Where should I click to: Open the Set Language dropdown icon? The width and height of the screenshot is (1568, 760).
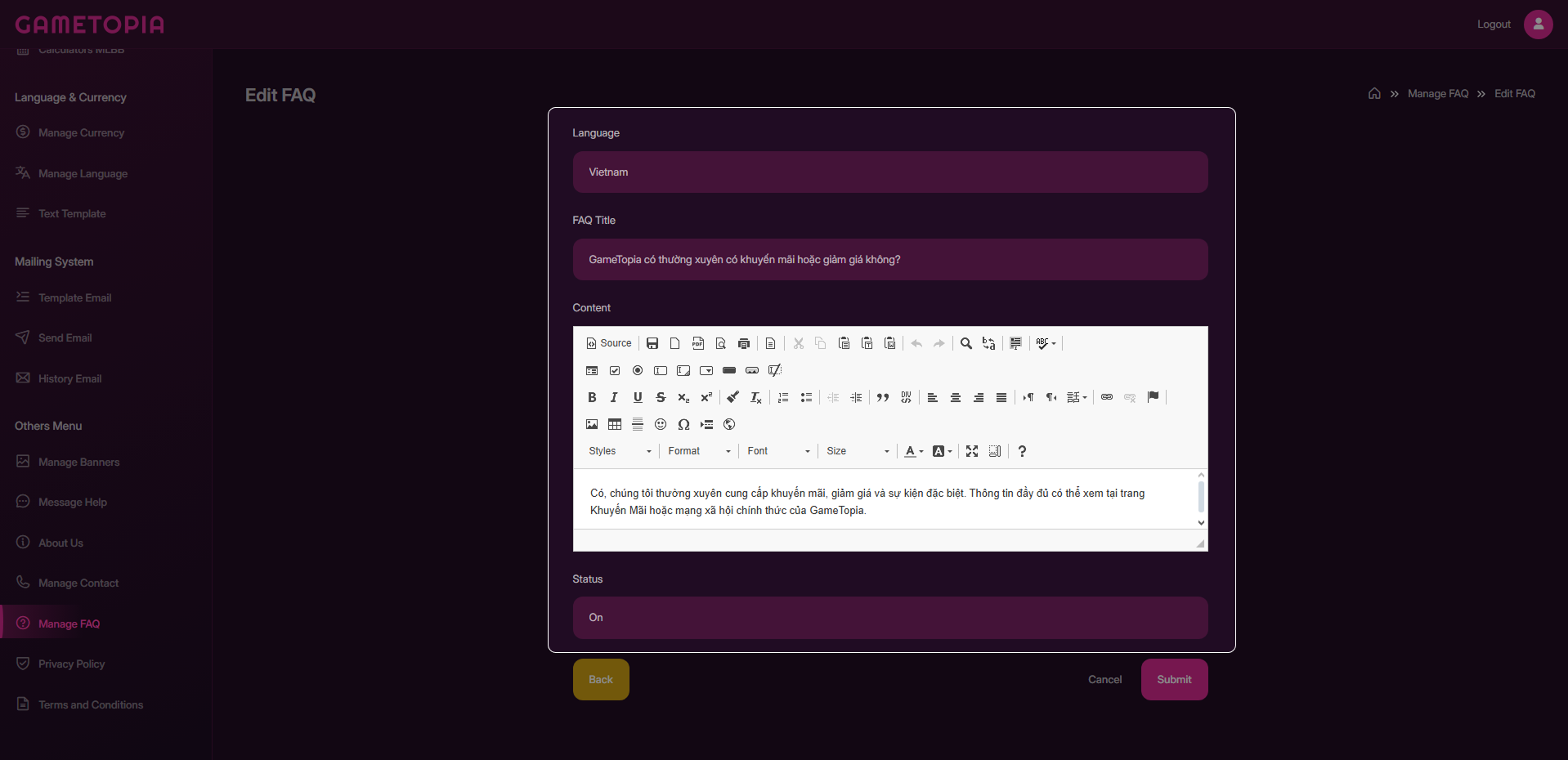point(1077,397)
